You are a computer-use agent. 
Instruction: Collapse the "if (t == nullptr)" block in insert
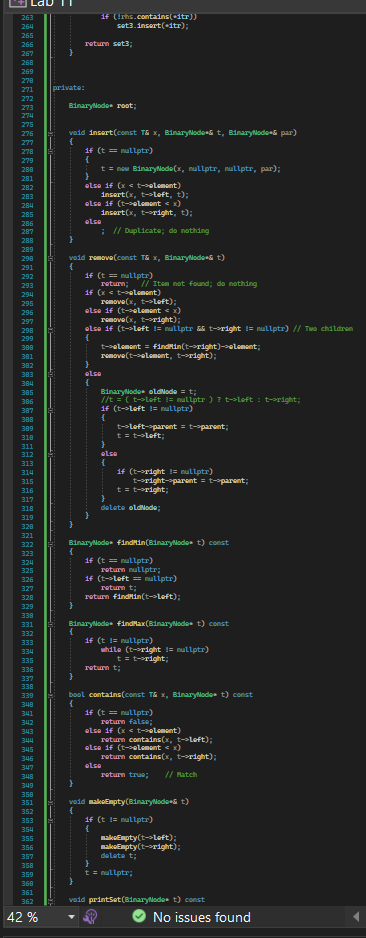tap(51, 151)
